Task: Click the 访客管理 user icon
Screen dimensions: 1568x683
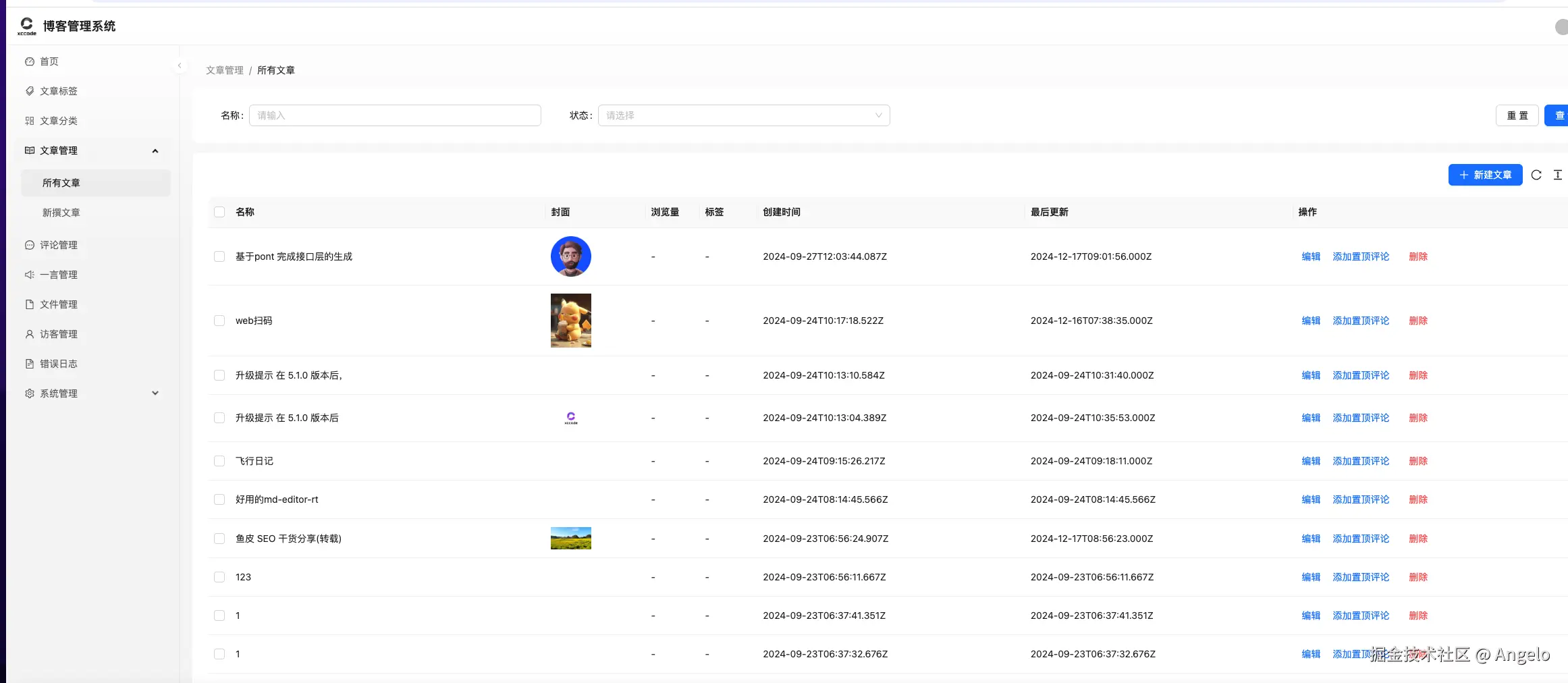Action: coord(30,334)
